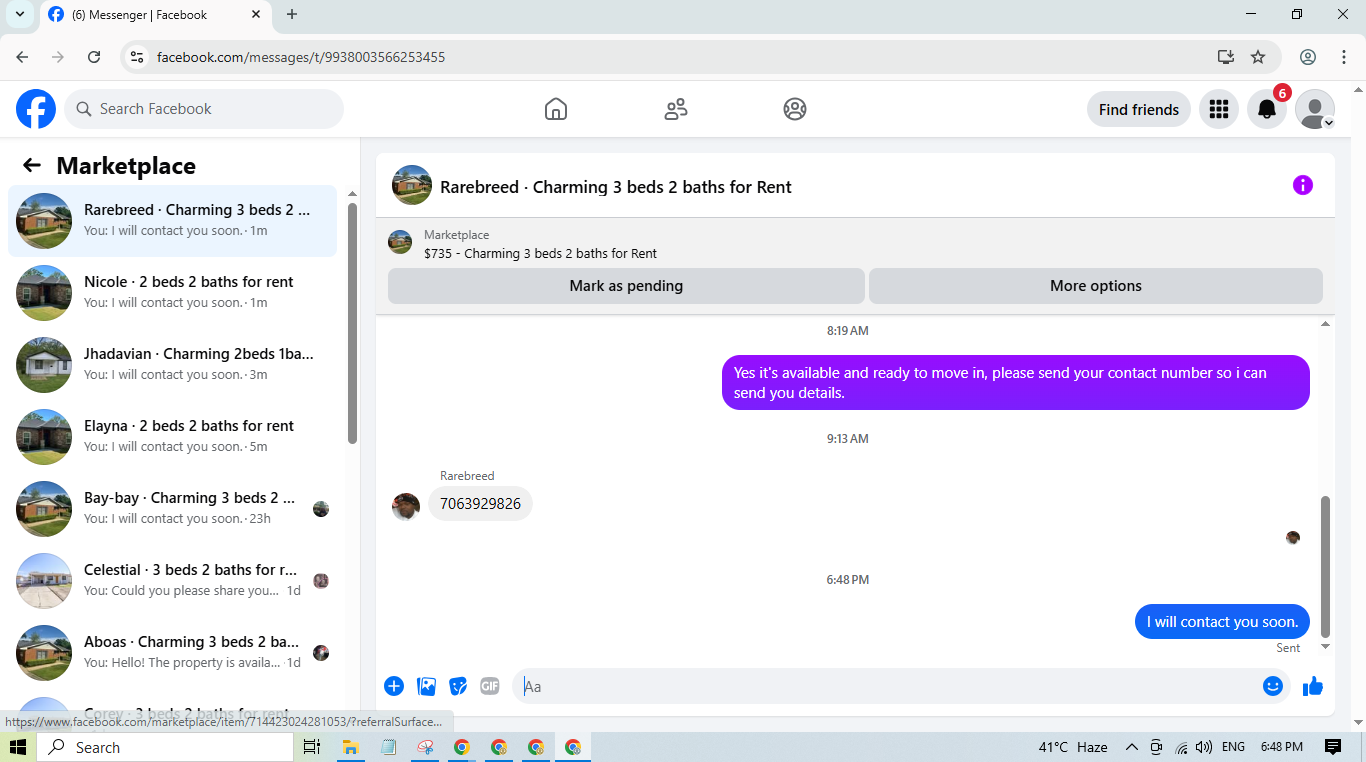Click the message 7063929826

pos(480,504)
